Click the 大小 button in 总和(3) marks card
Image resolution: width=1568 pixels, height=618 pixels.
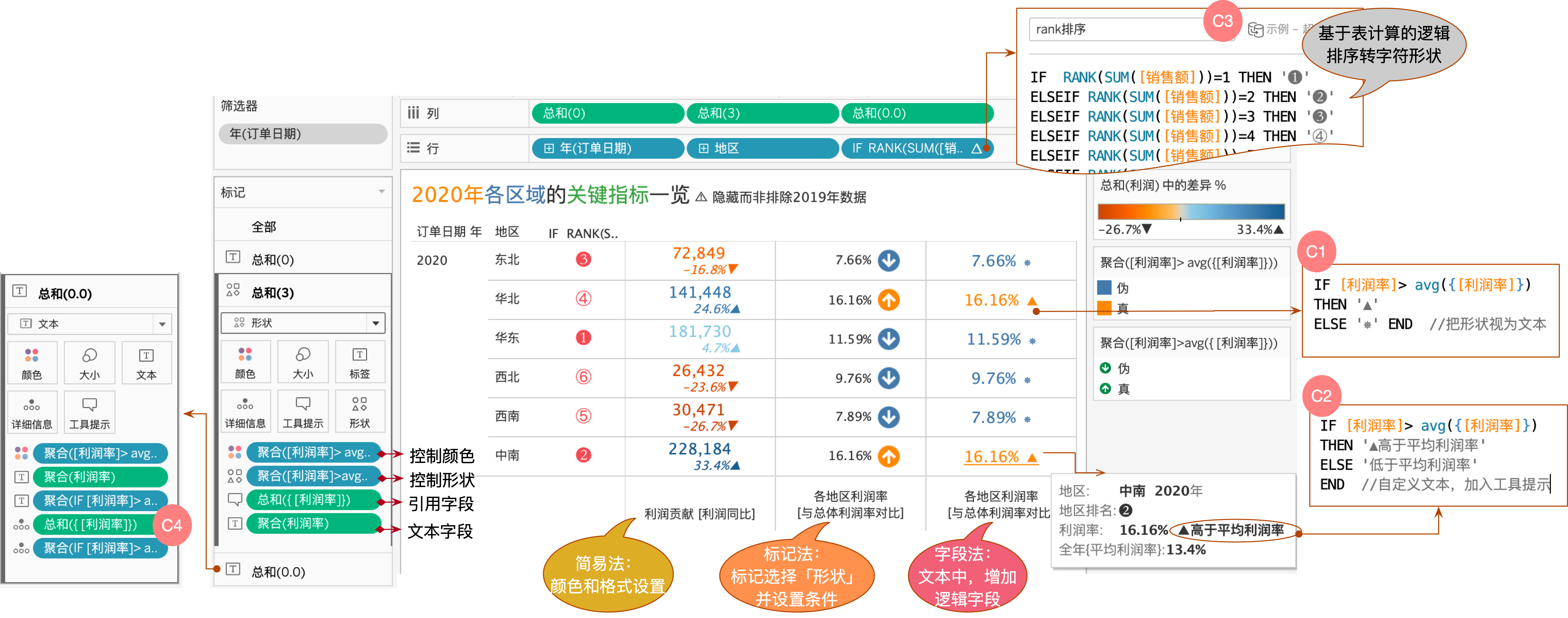(303, 362)
